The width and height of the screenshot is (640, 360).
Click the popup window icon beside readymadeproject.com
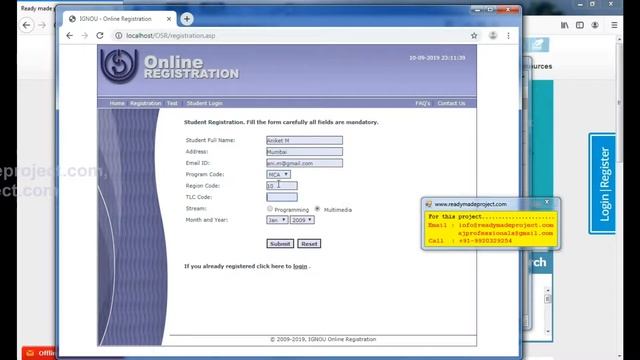pos(429,204)
